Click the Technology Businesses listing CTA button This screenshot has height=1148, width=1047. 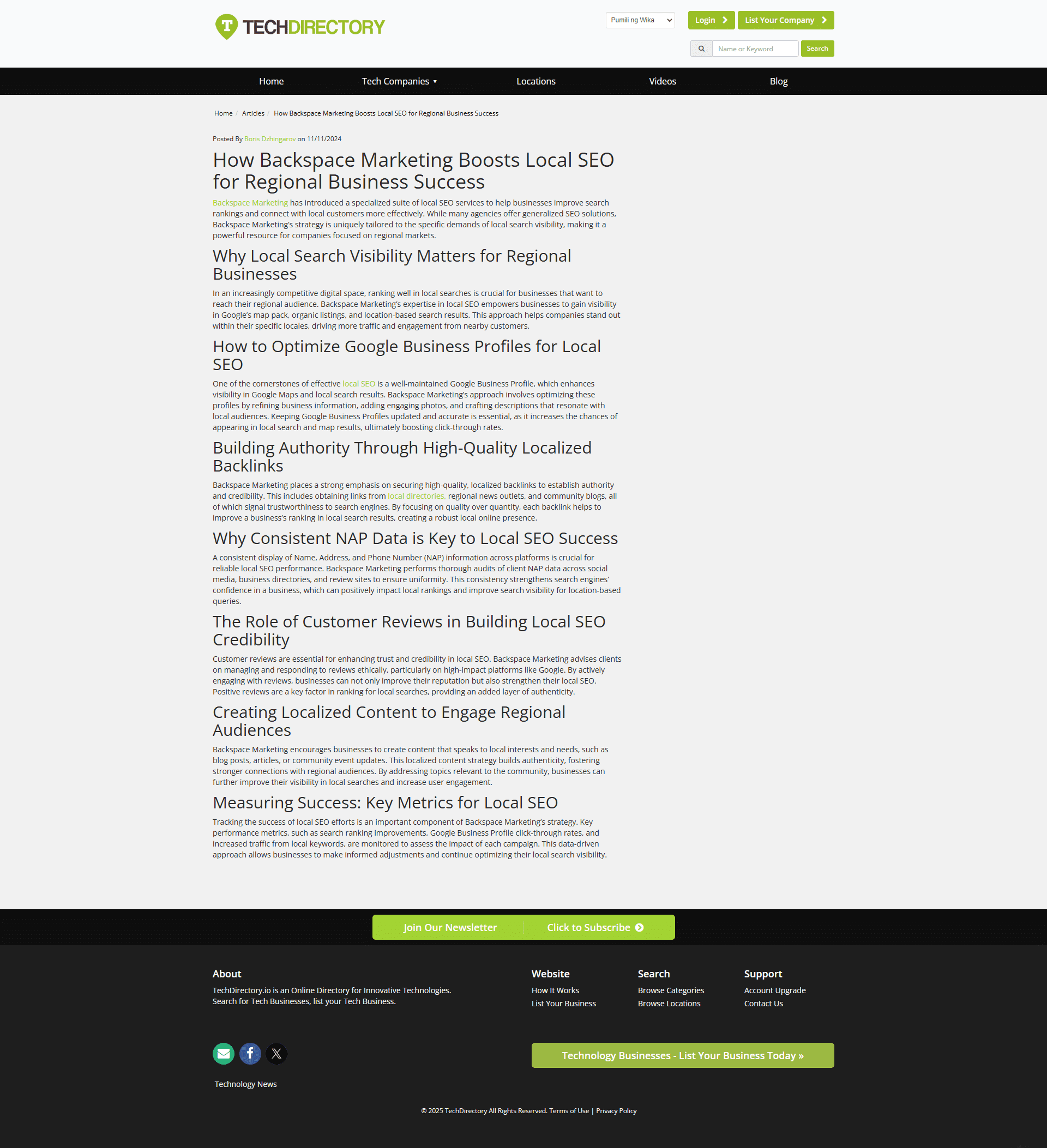tap(683, 1055)
